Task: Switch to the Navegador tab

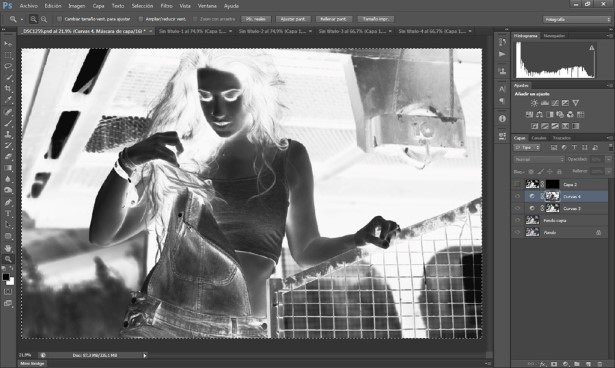Action: 554,36
